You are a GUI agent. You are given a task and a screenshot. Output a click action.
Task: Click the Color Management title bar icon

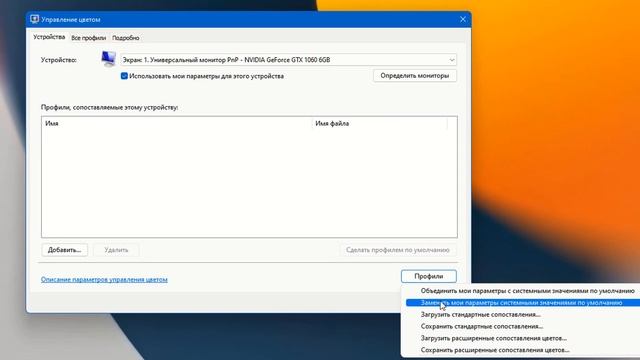click(35, 19)
